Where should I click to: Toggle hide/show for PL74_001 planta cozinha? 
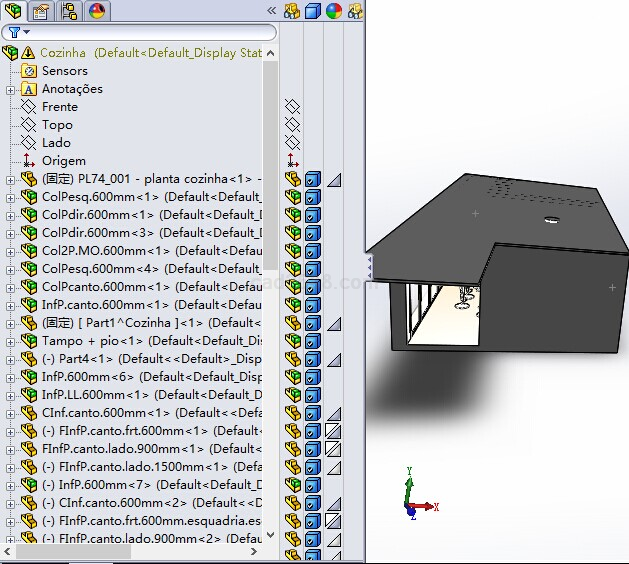pyautogui.click(x=293, y=179)
